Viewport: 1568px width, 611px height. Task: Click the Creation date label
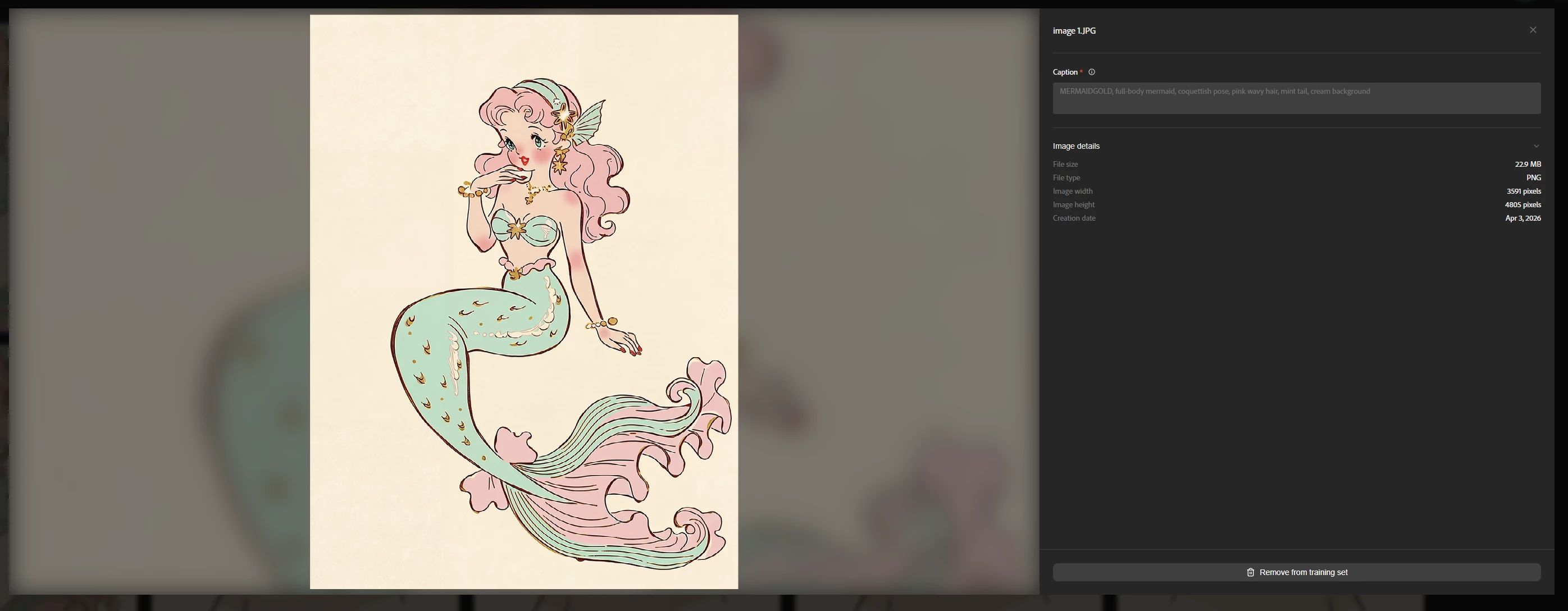[x=1074, y=218]
